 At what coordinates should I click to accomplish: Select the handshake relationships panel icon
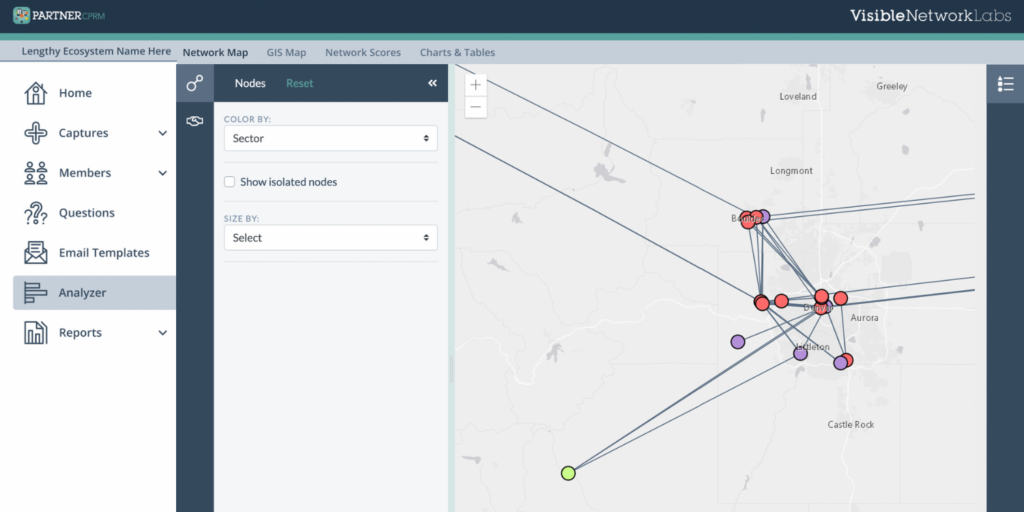pyautogui.click(x=195, y=121)
